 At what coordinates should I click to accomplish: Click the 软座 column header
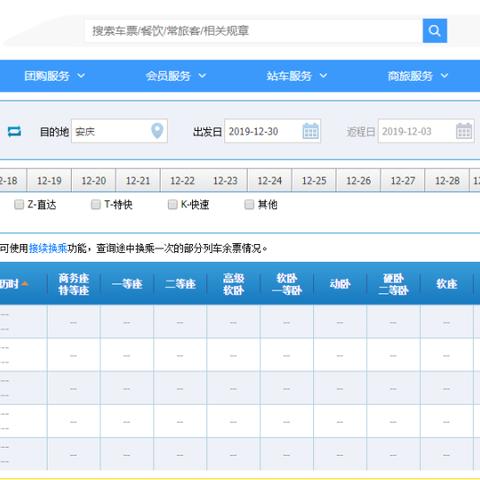pos(447,284)
